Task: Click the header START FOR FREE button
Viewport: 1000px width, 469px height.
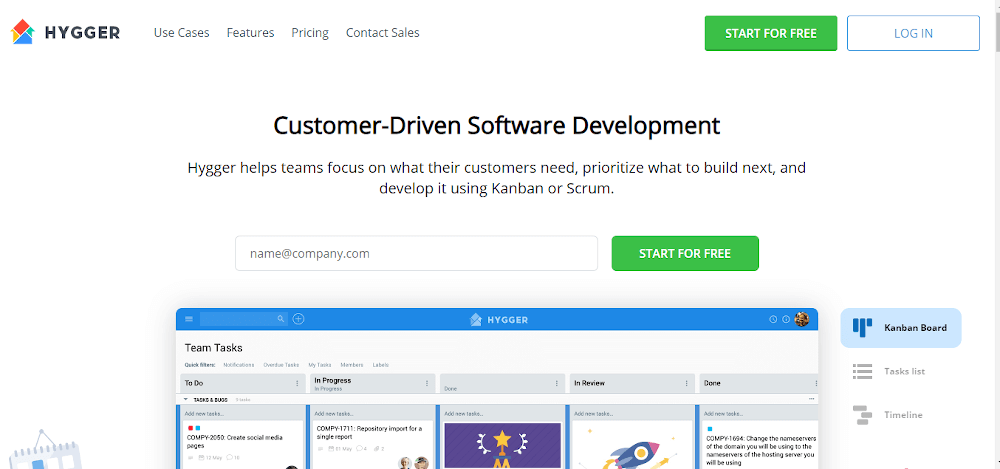Action: point(770,33)
